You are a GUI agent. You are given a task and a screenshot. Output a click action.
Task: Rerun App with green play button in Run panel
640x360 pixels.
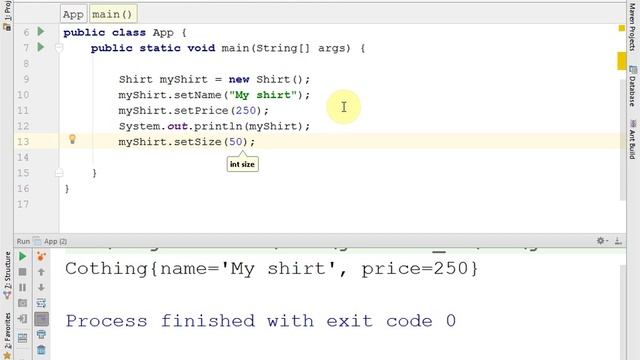pyautogui.click(x=22, y=256)
